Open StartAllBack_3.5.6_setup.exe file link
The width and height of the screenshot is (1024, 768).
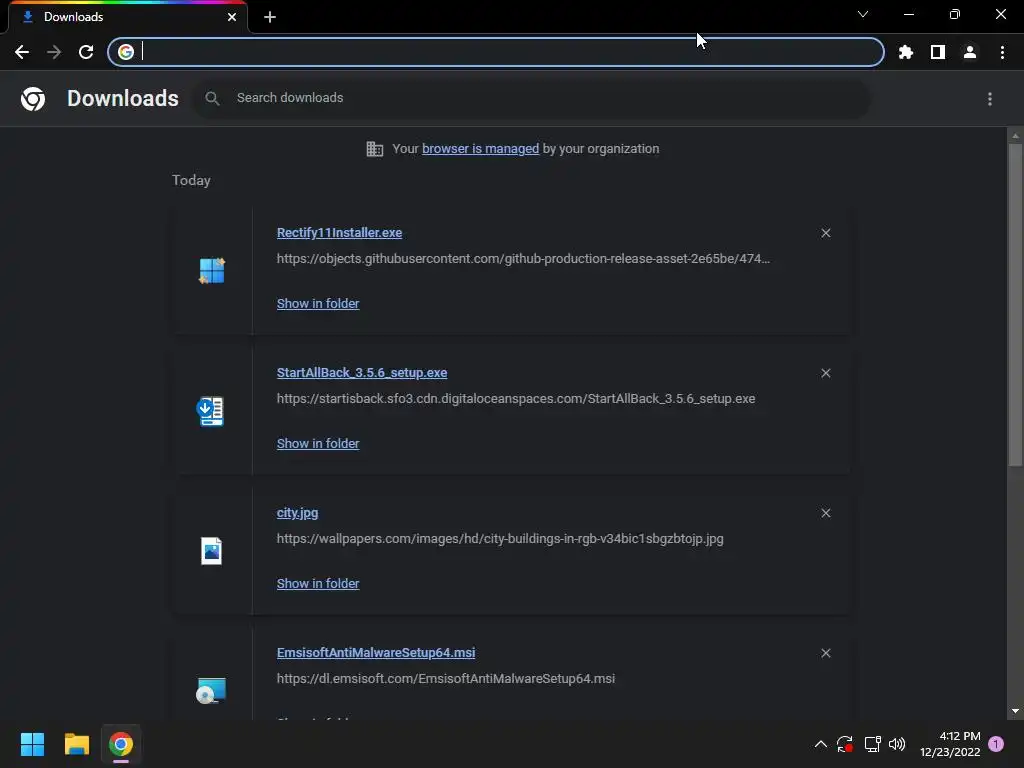[x=362, y=372]
